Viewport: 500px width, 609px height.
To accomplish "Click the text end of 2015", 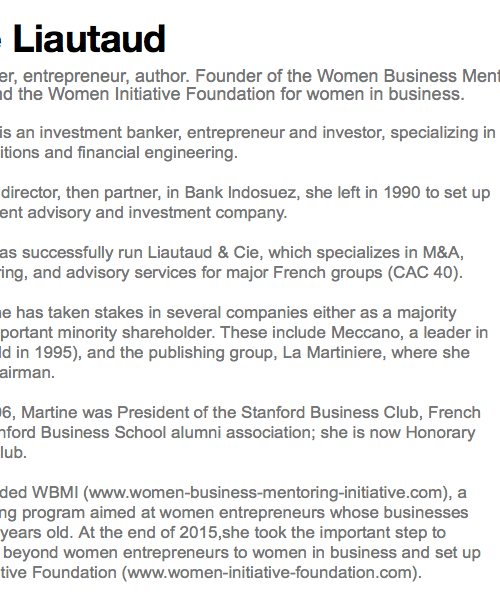I will click(x=170, y=532).
